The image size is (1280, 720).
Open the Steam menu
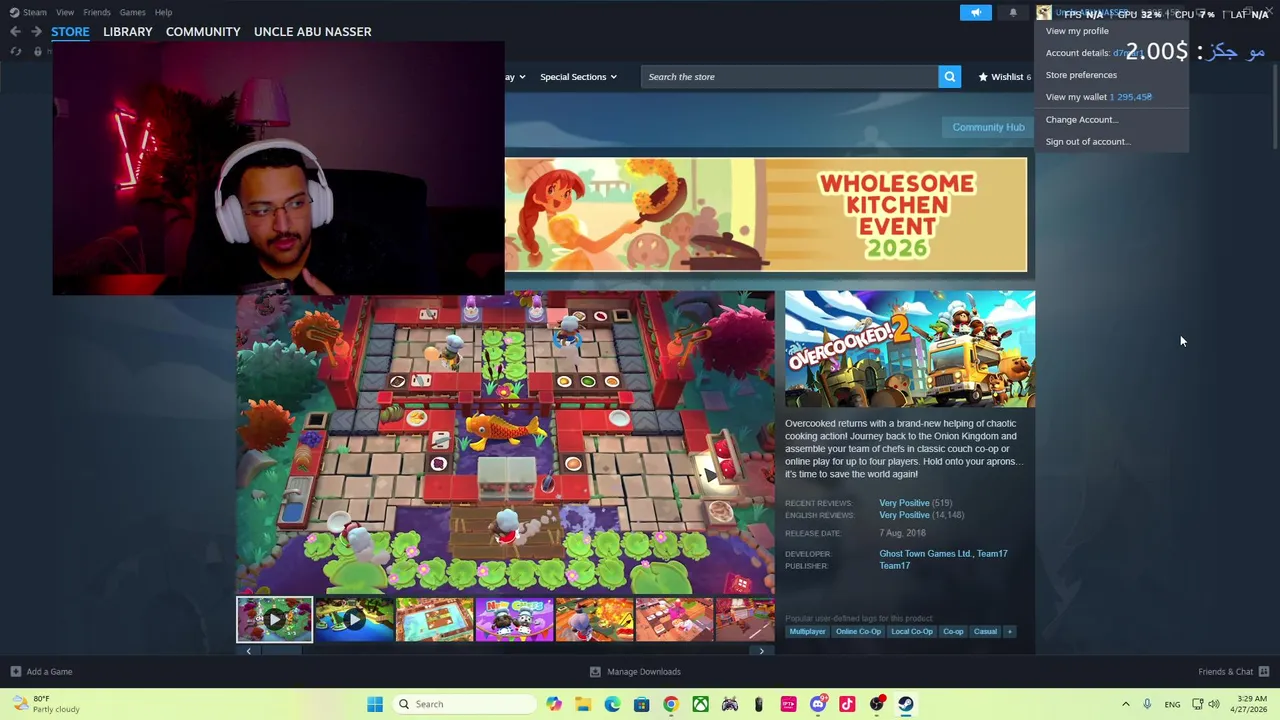[35, 12]
